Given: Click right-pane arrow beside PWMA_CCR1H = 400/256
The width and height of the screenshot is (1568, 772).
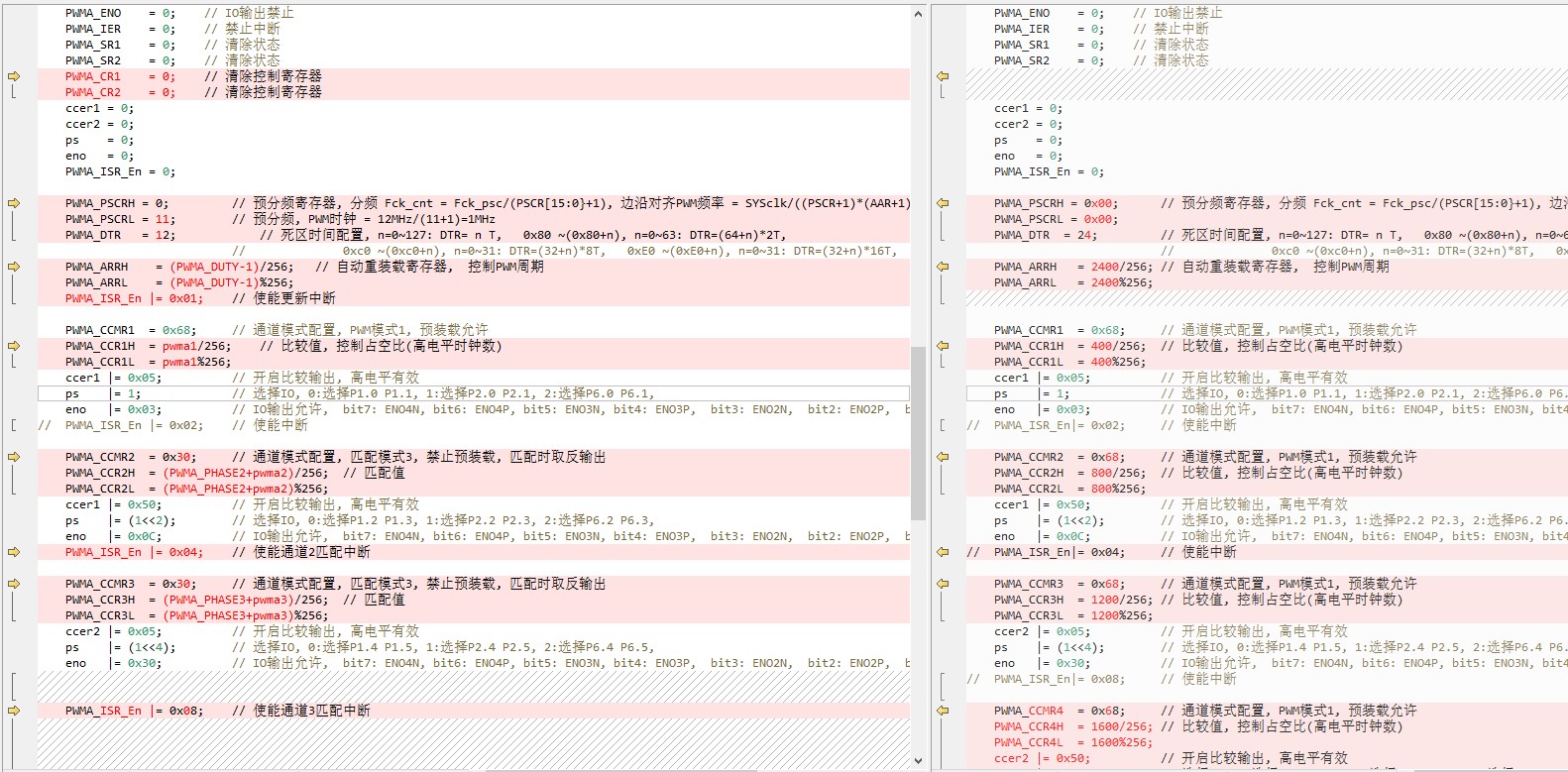Looking at the screenshot, I should tap(943, 346).
